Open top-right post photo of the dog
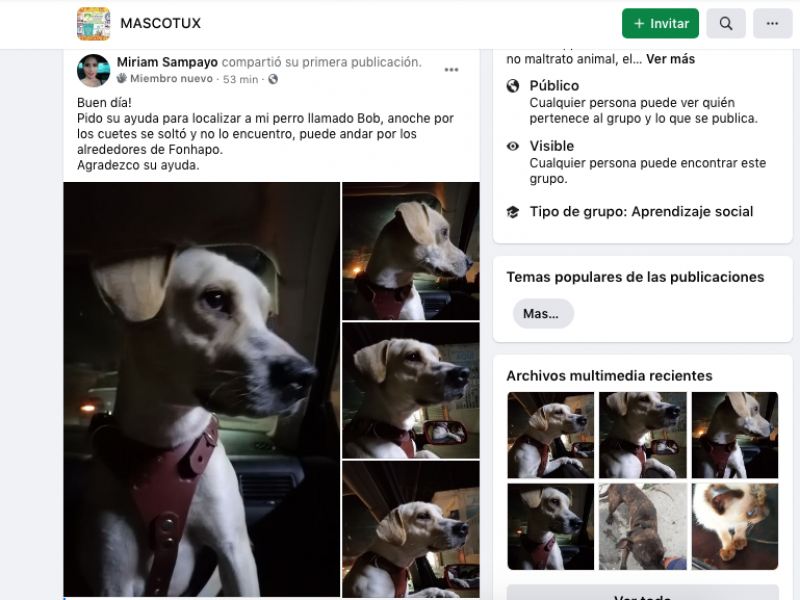Image resolution: width=800 pixels, height=600 pixels. 411,251
